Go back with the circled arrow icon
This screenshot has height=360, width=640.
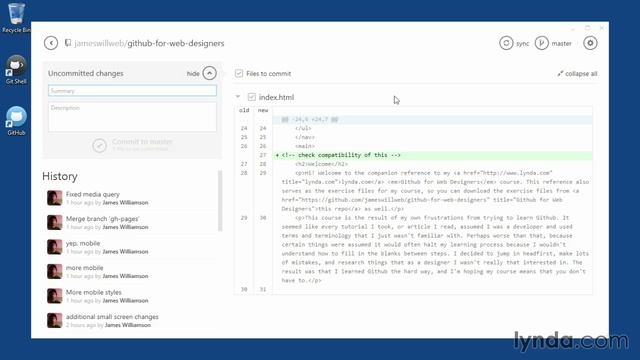click(x=51, y=43)
